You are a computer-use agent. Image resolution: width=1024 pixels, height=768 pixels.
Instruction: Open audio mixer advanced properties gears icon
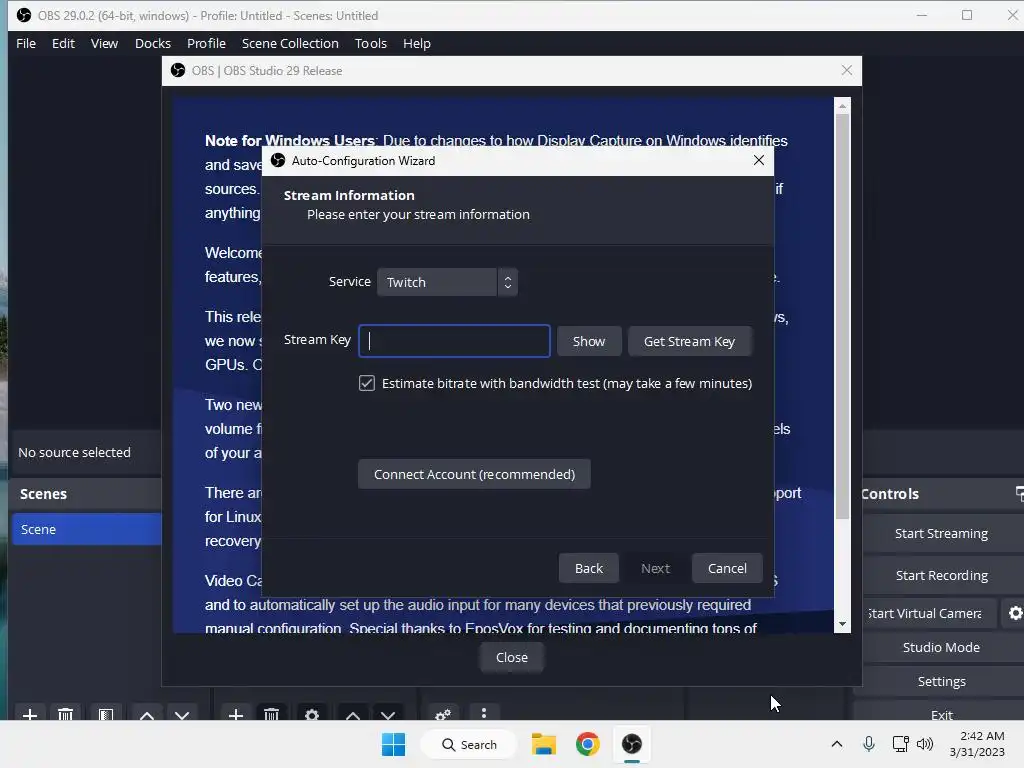click(443, 714)
